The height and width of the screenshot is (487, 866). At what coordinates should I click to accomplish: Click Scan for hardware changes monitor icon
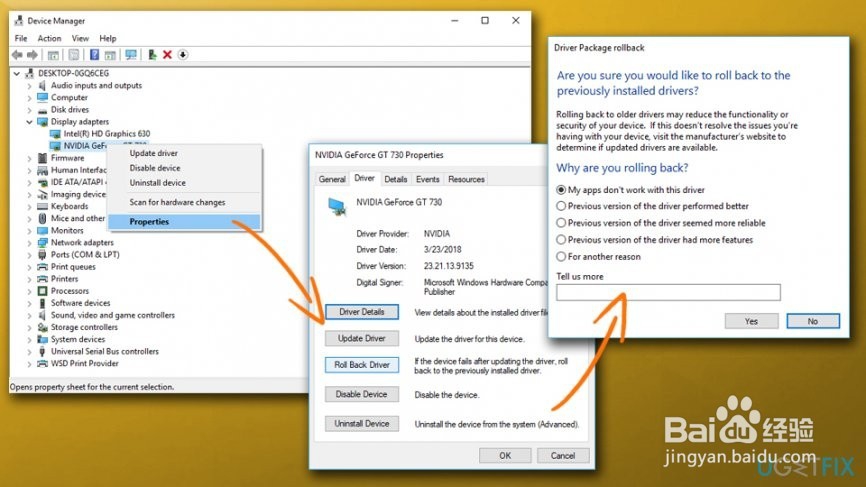click(x=131, y=55)
